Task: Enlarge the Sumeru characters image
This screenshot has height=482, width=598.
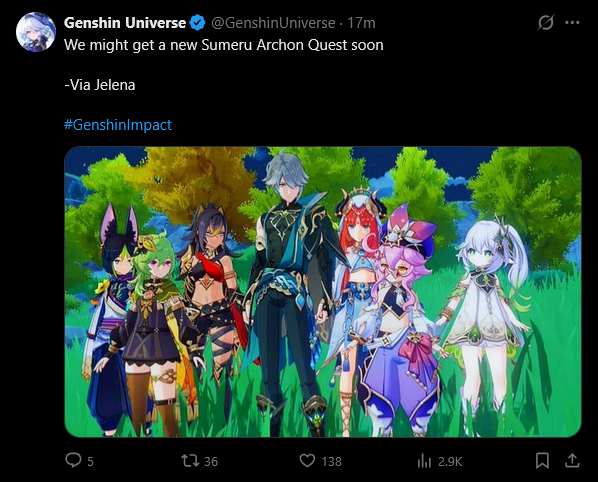Action: [x=323, y=292]
